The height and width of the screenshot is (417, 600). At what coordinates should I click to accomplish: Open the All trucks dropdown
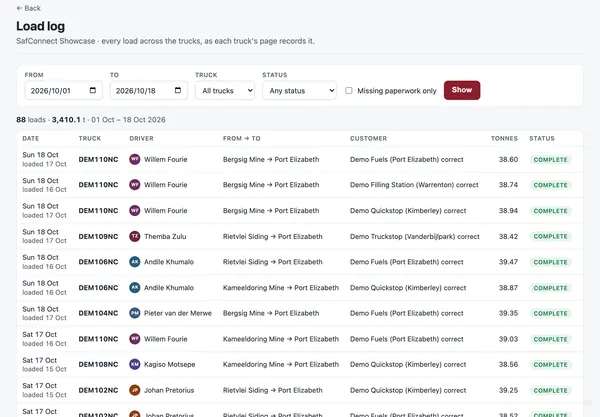[225, 90]
